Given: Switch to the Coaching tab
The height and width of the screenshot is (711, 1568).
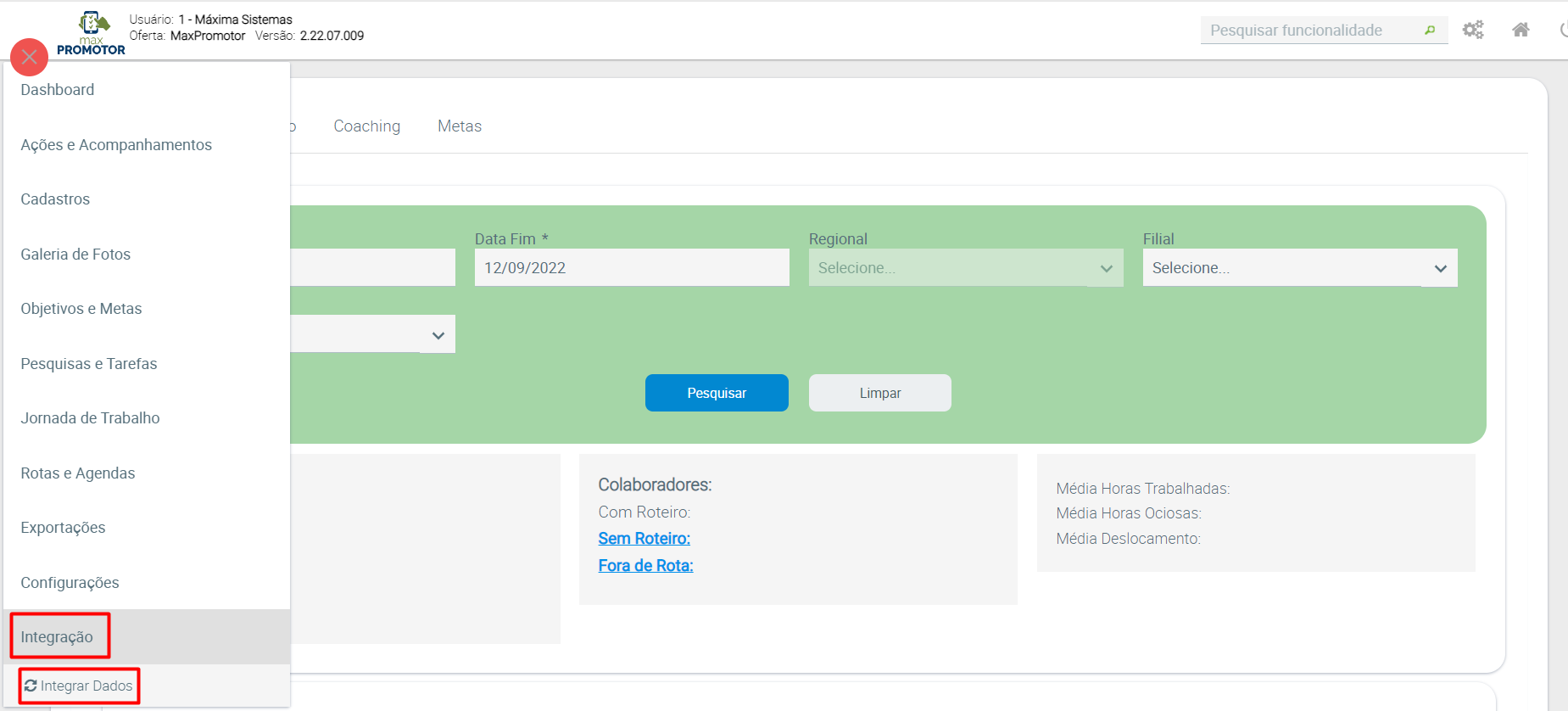Looking at the screenshot, I should coord(366,126).
